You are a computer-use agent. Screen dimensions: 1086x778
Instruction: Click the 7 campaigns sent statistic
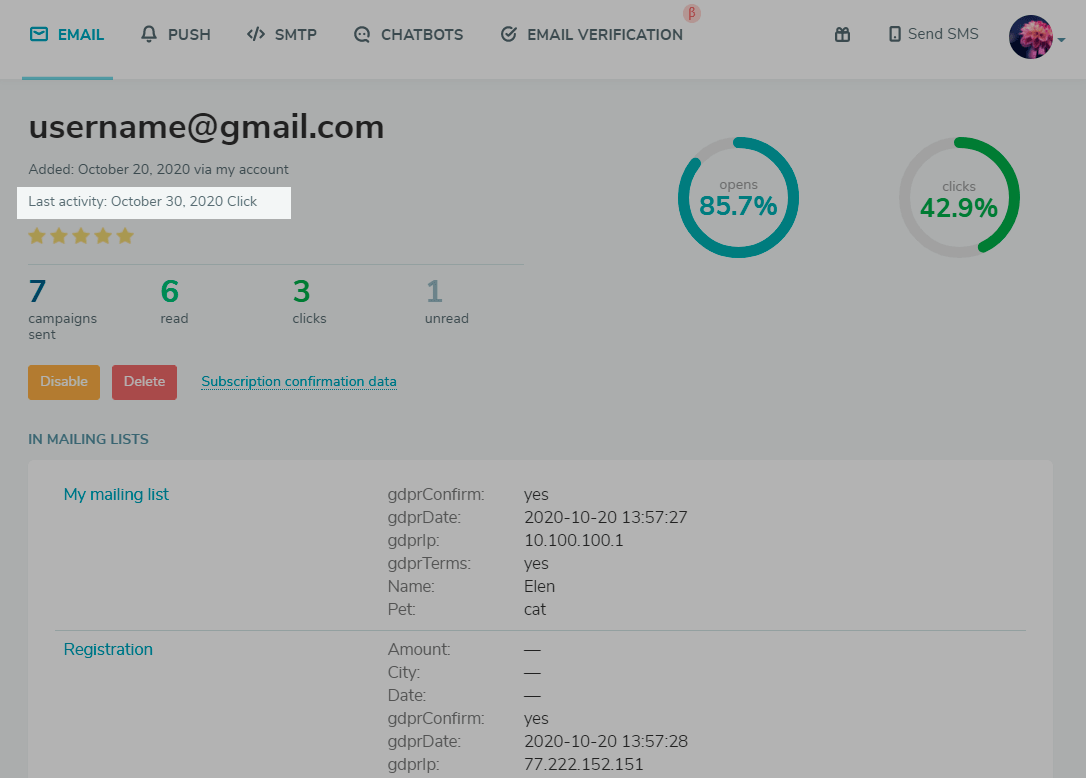click(x=62, y=309)
